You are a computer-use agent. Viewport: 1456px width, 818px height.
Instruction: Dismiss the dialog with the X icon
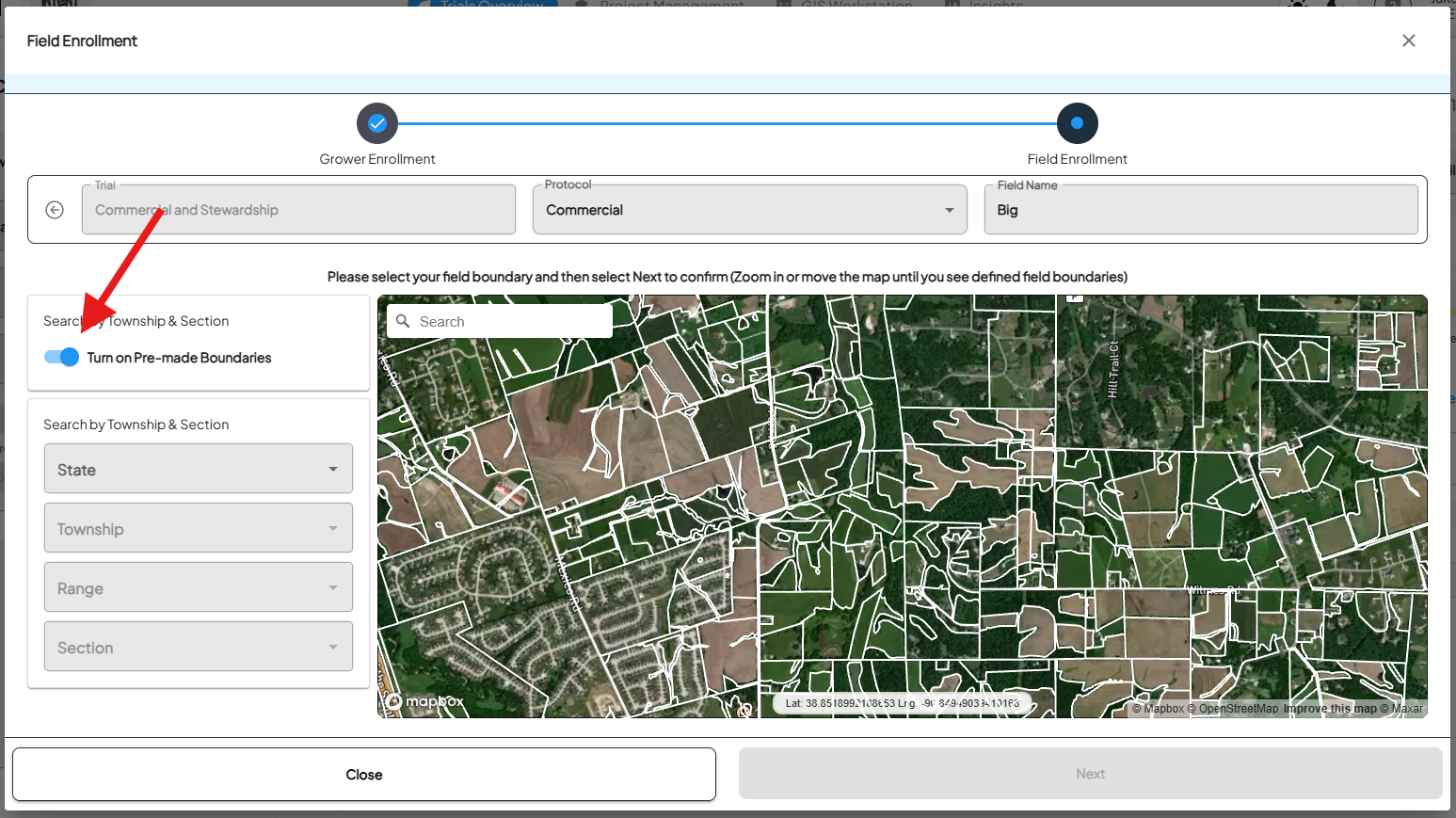[1408, 40]
